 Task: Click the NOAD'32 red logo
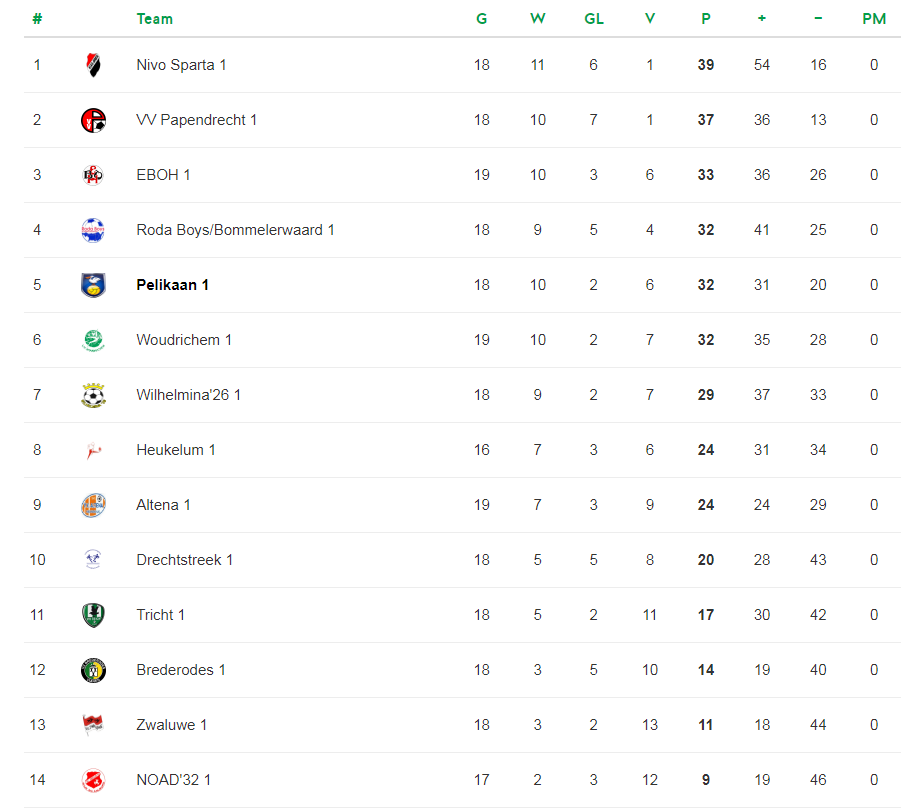[x=93, y=781]
